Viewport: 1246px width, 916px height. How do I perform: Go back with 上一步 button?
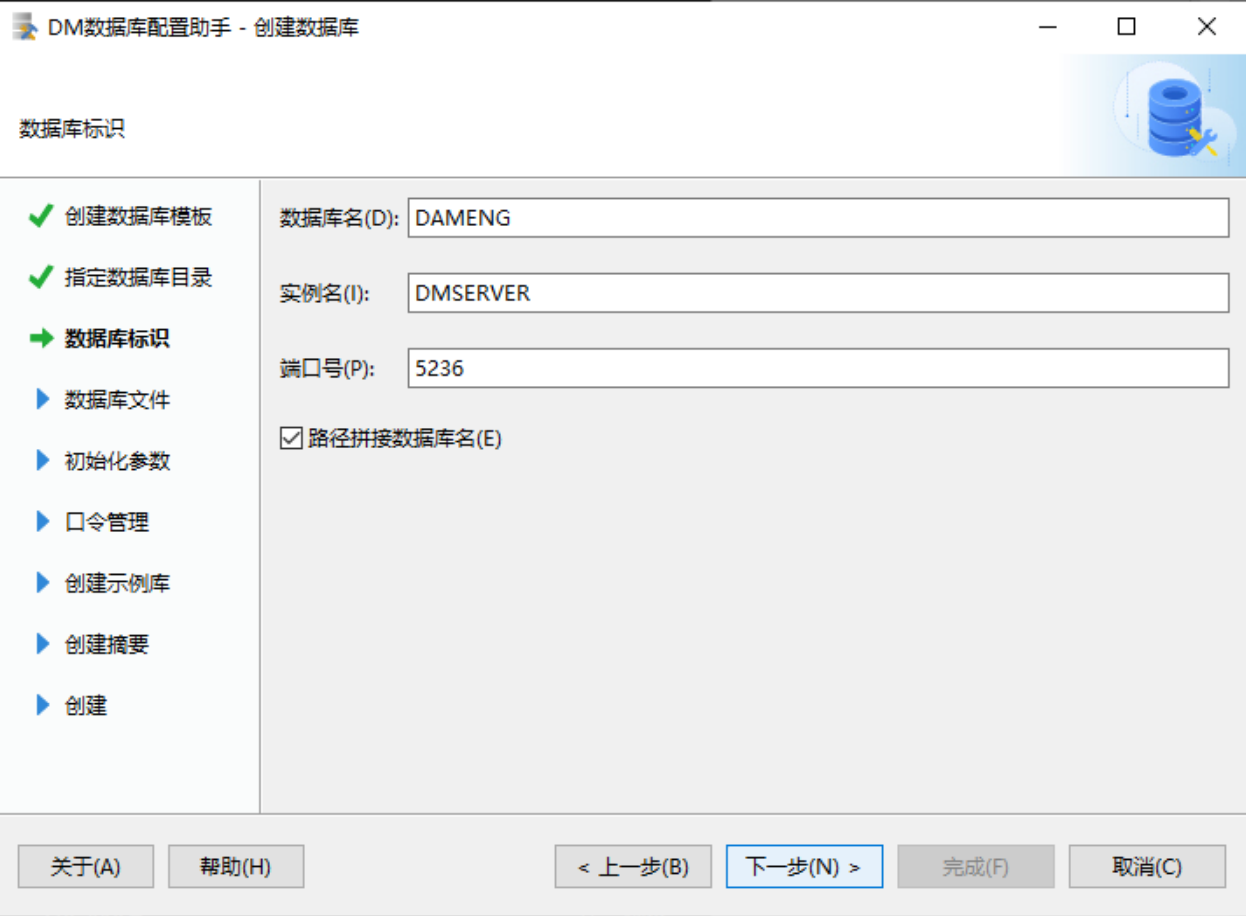(633, 867)
